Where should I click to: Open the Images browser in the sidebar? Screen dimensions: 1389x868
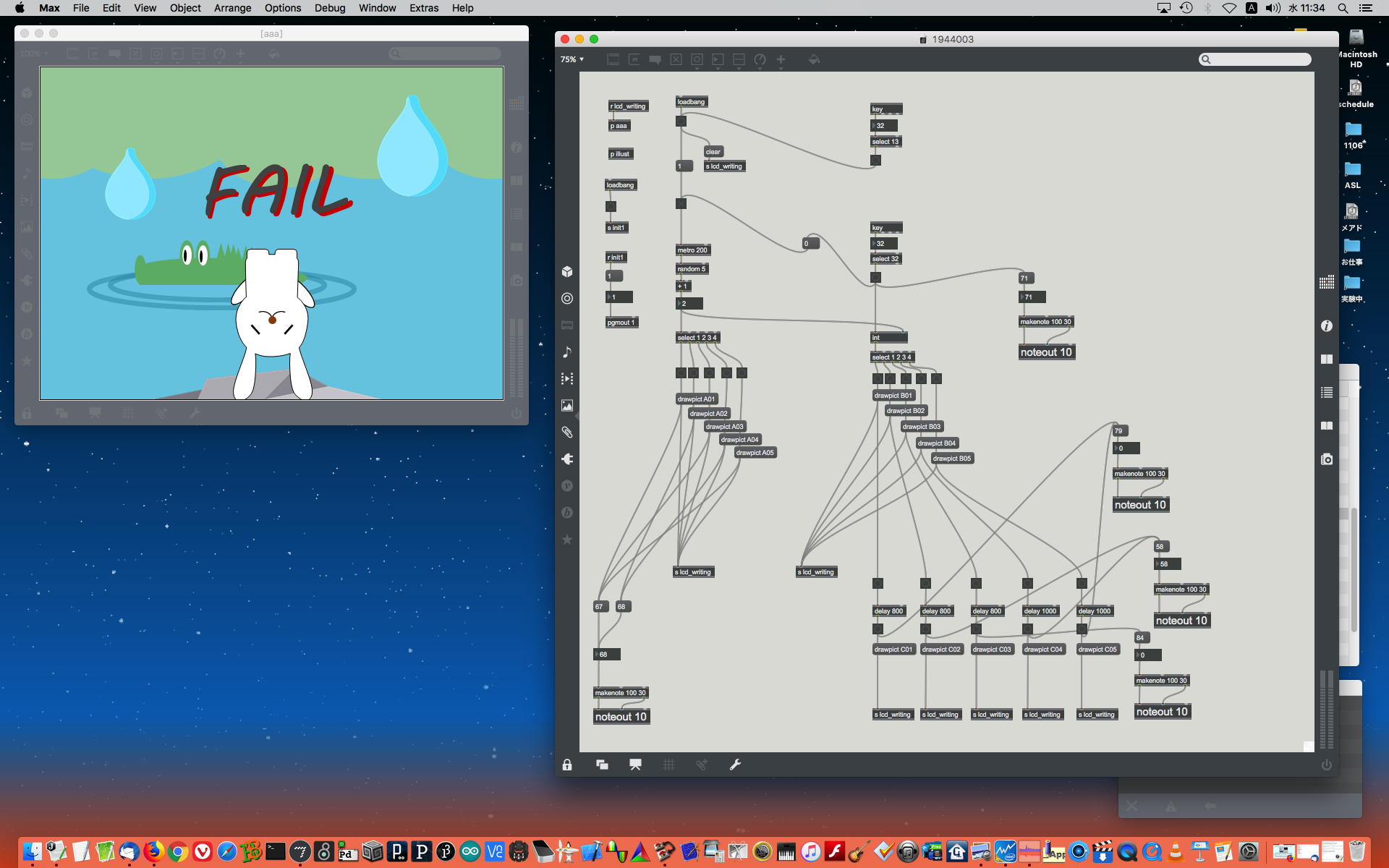(x=567, y=406)
